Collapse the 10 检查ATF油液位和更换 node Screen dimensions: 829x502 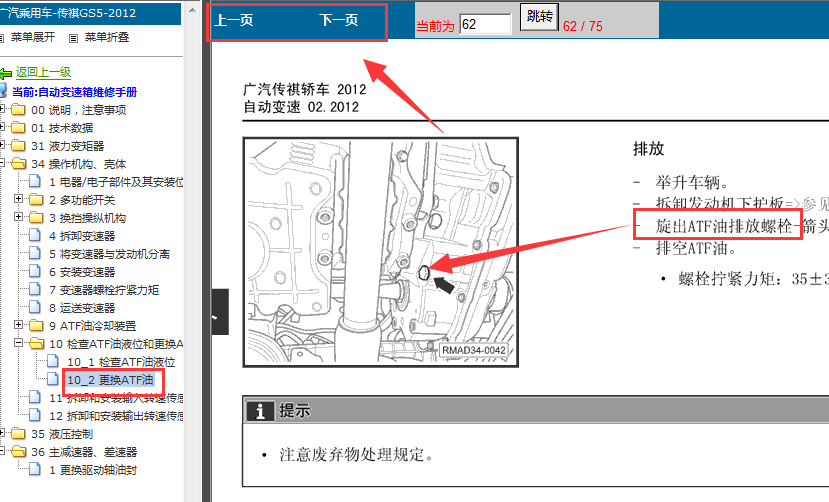click(19, 343)
